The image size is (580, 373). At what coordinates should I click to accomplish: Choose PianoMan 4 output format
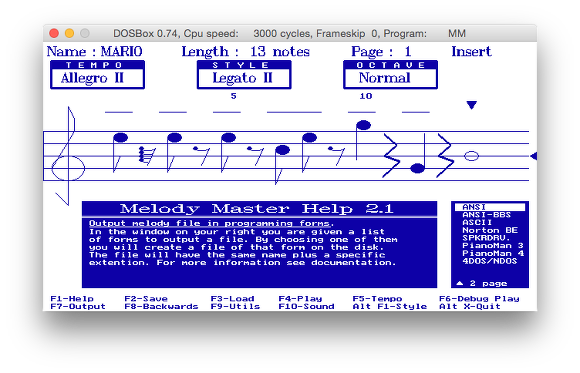point(493,253)
